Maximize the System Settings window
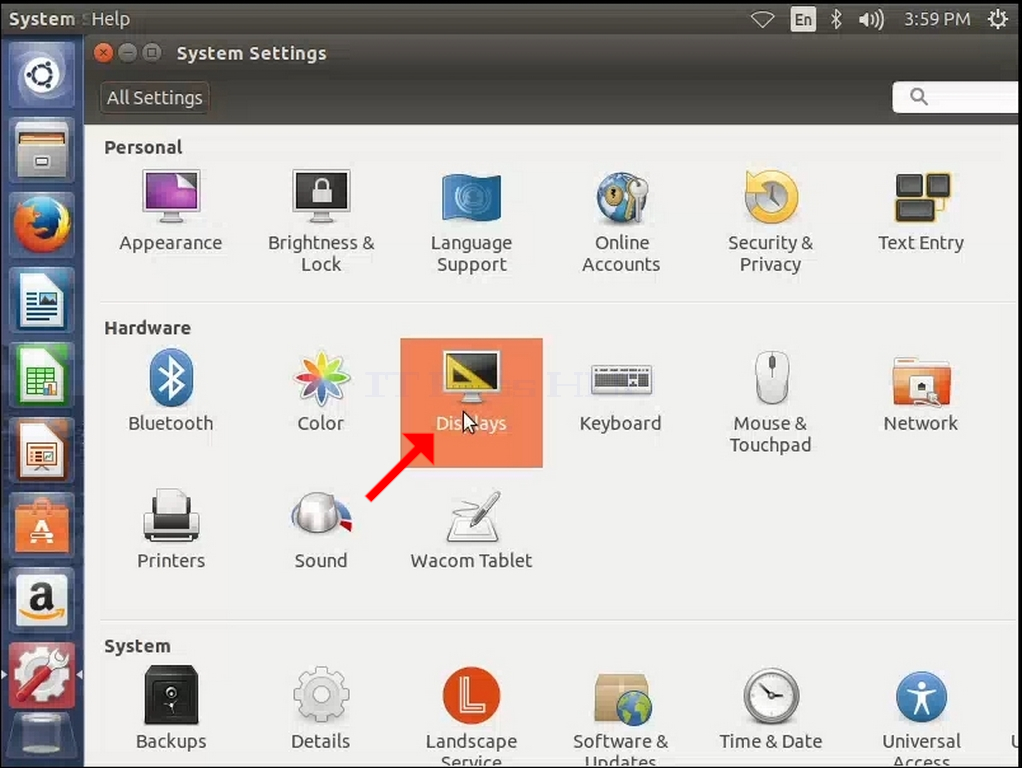The height and width of the screenshot is (768, 1022). [x=152, y=52]
